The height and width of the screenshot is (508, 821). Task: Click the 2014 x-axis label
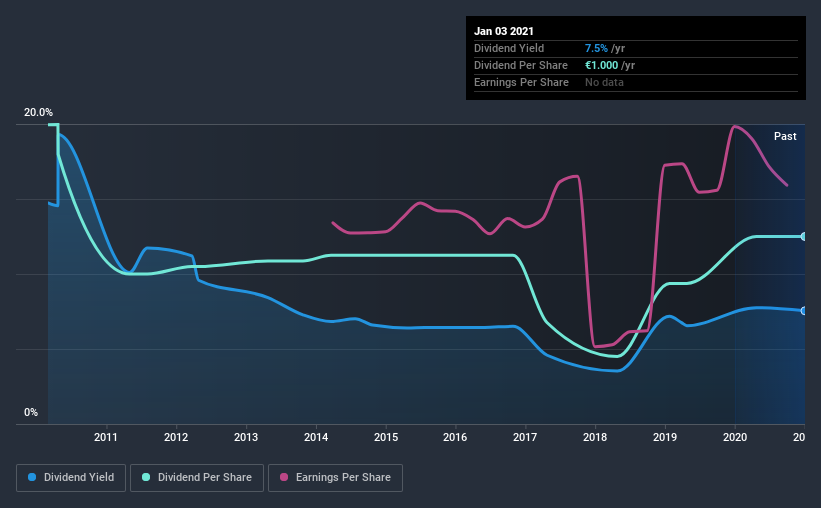[x=316, y=437]
